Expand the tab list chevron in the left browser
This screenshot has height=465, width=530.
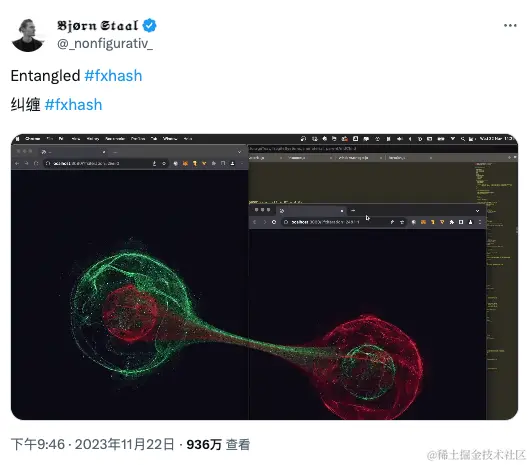239,152
